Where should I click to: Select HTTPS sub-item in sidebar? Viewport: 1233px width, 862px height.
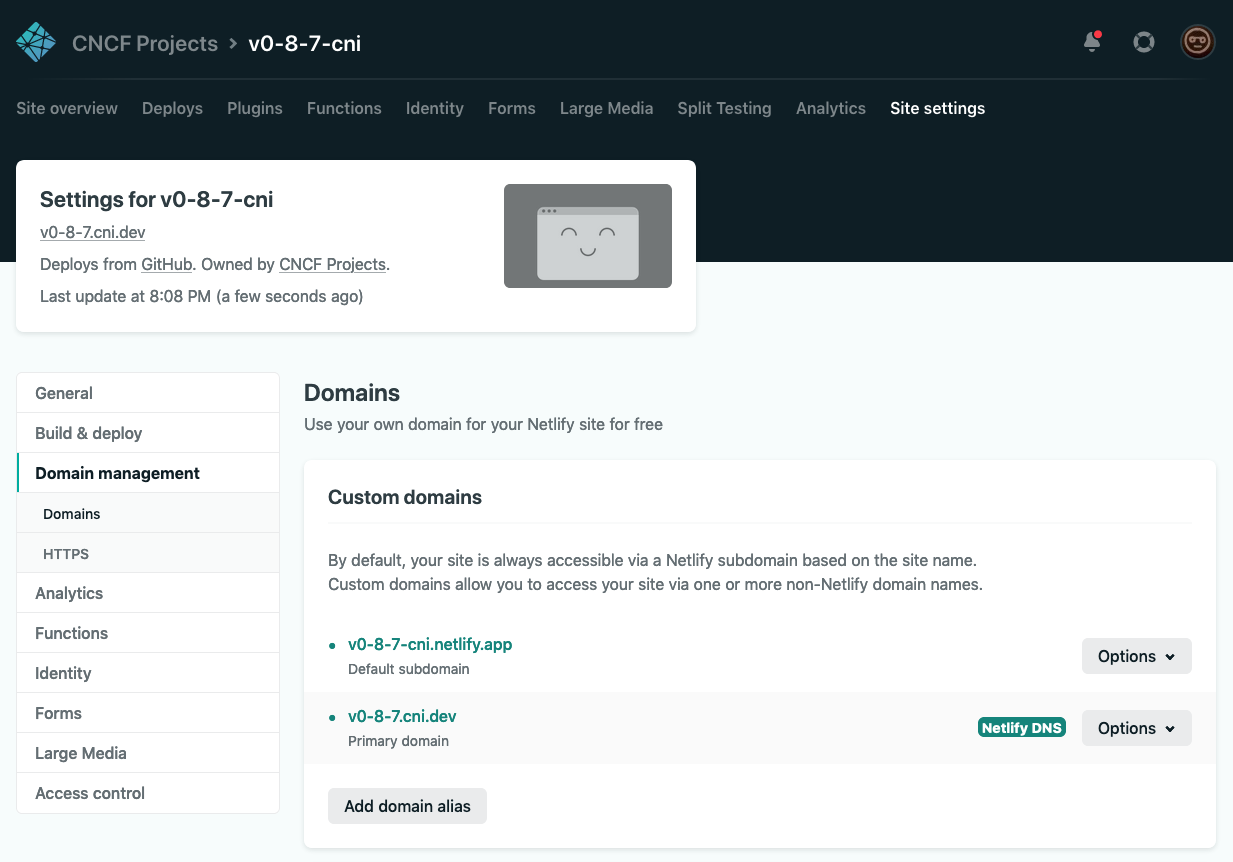coord(148,553)
